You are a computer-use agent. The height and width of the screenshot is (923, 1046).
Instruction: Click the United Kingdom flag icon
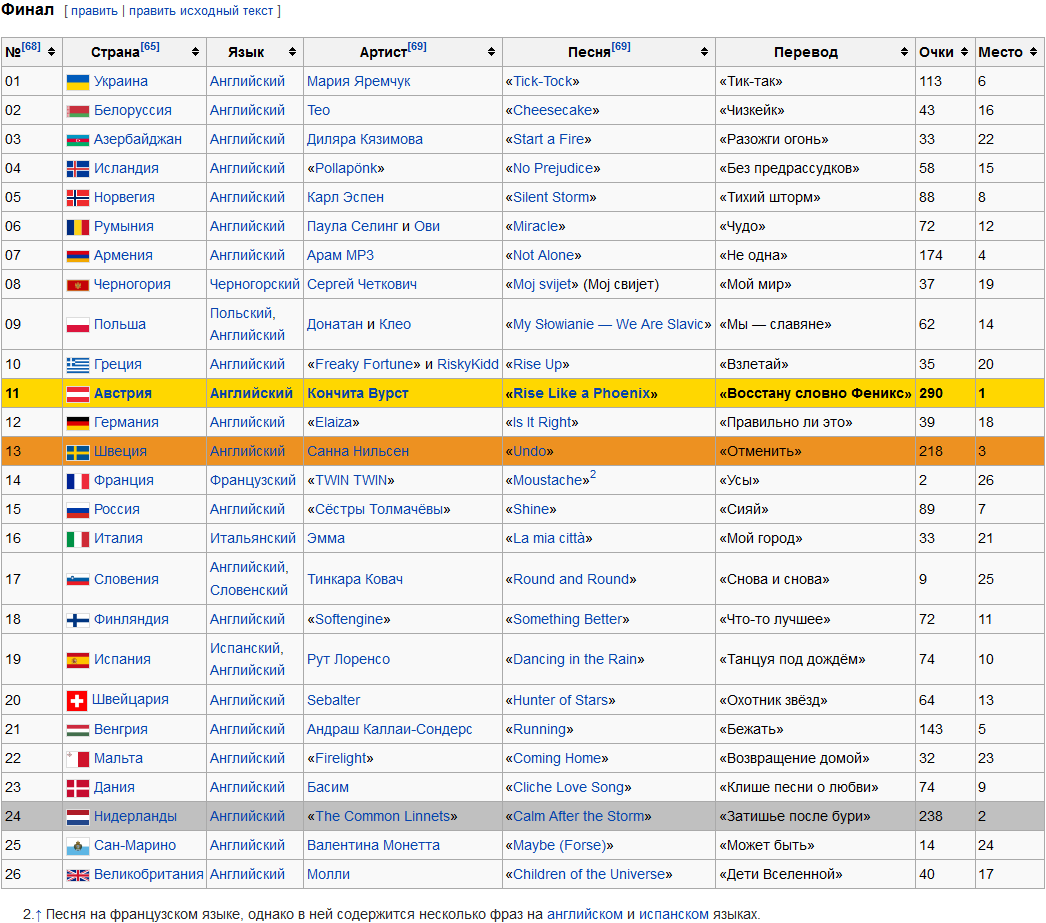(78, 875)
